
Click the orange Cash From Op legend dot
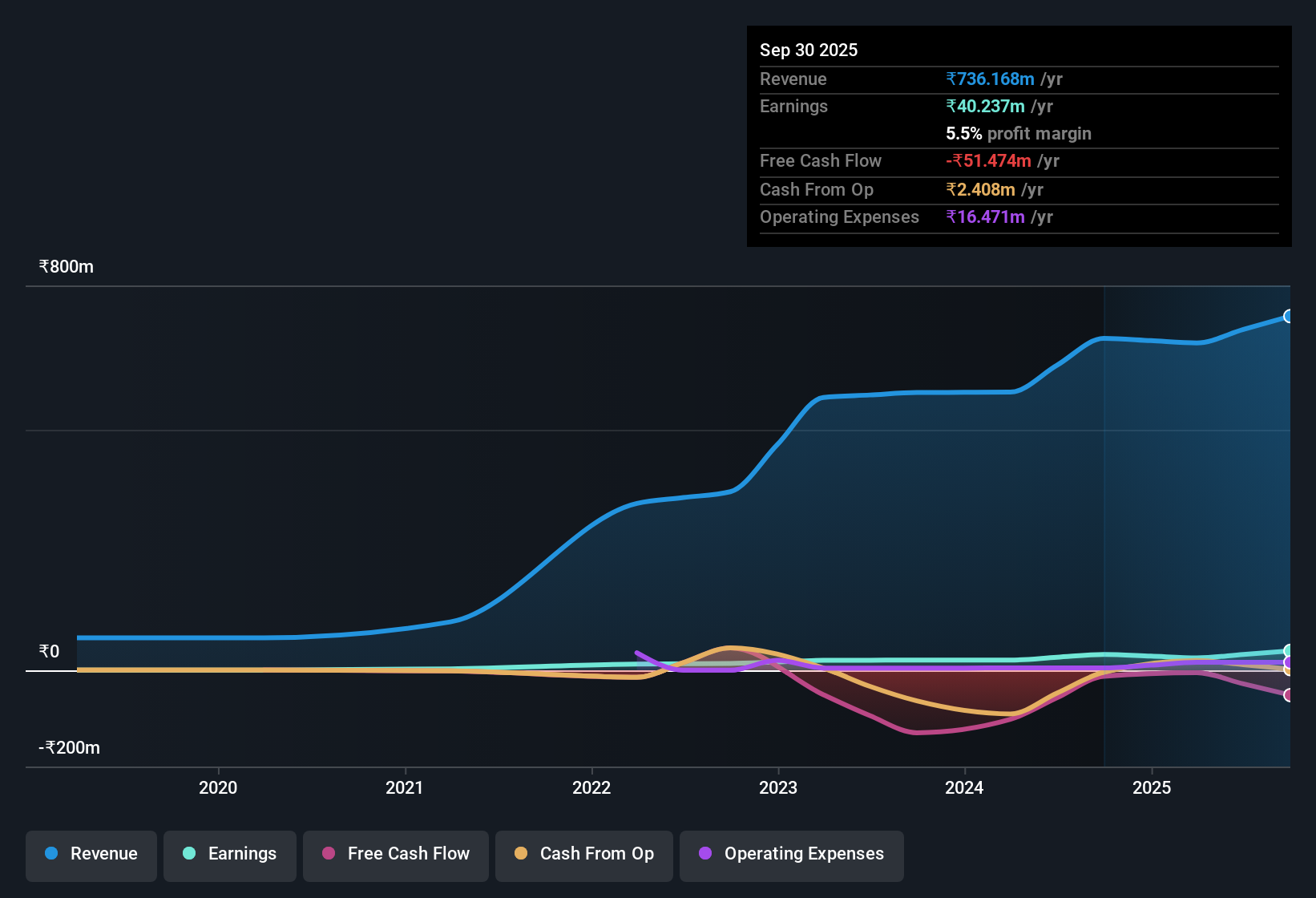tap(522, 853)
